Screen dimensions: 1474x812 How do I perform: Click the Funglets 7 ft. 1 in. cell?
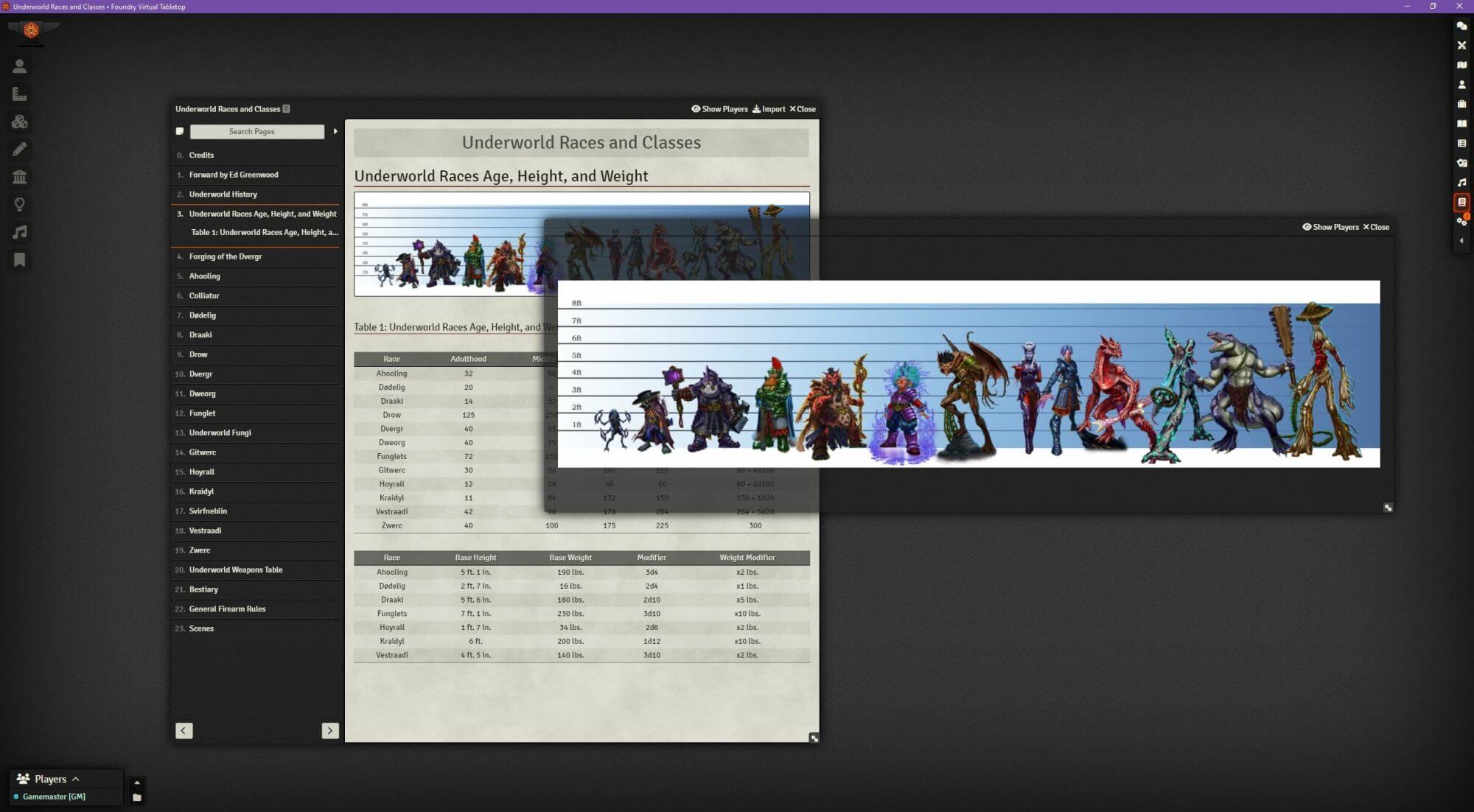pyautogui.click(x=475, y=614)
